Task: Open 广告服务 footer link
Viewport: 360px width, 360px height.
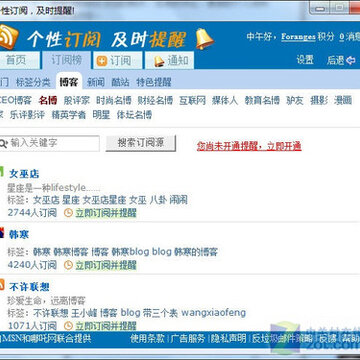Action: click(x=188, y=339)
